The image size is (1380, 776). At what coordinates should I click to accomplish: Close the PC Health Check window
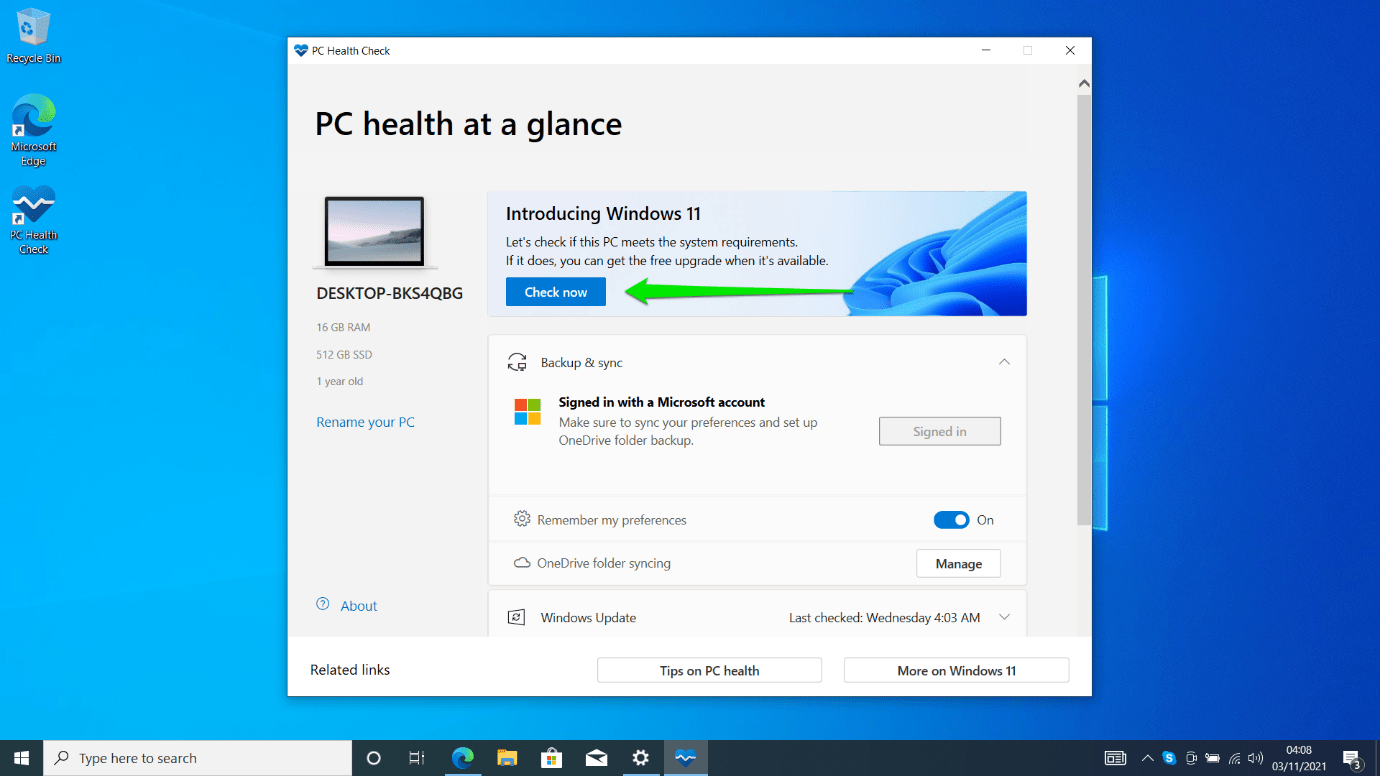1069,50
